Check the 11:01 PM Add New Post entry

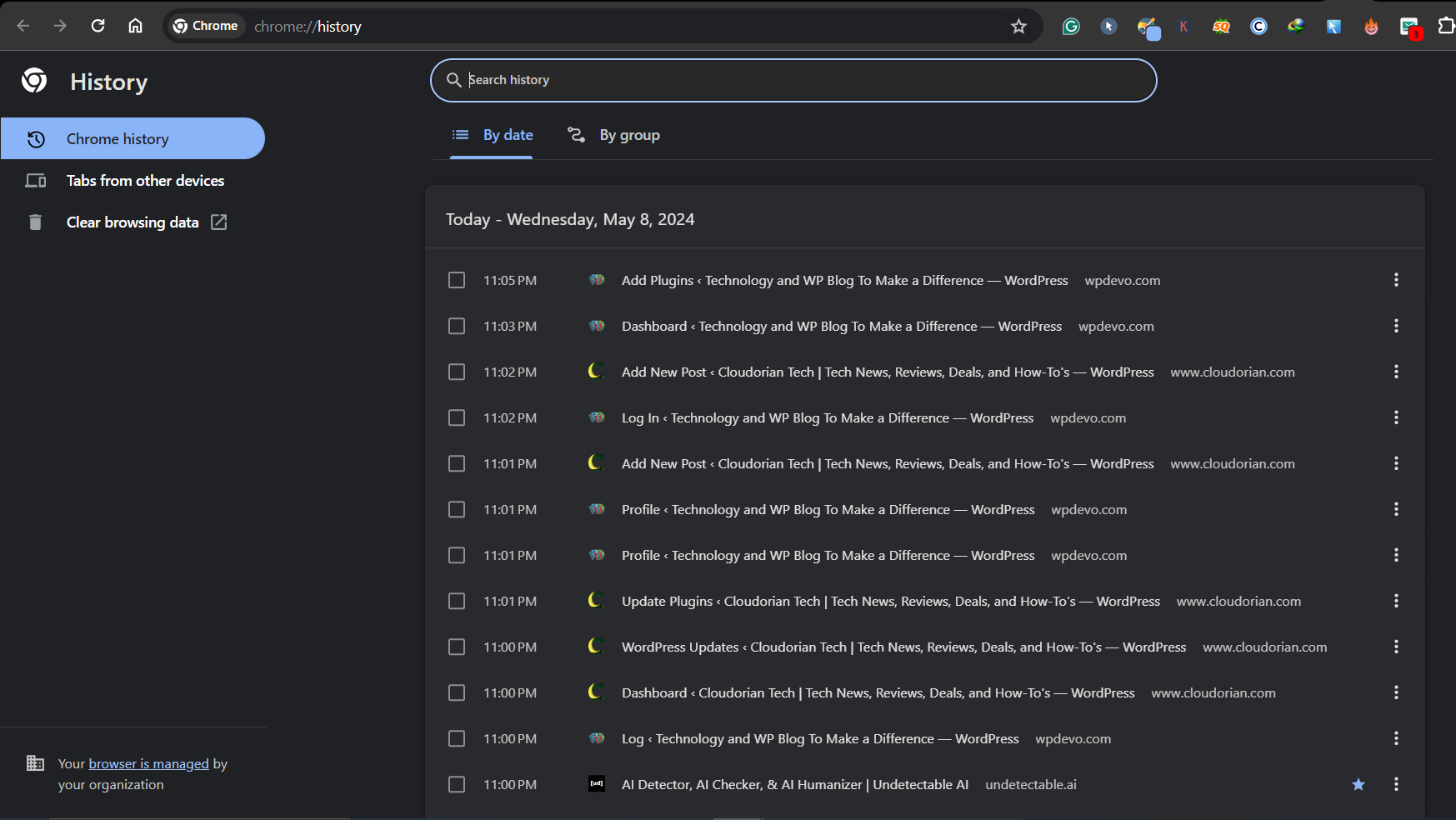point(457,463)
